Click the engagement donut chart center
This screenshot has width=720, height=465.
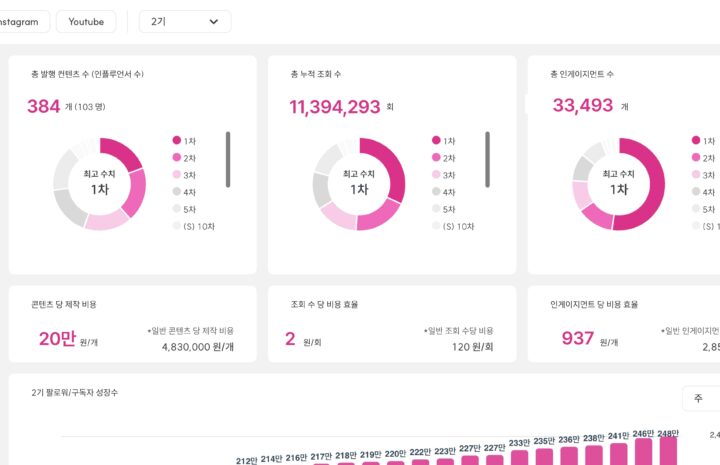[x=619, y=184]
